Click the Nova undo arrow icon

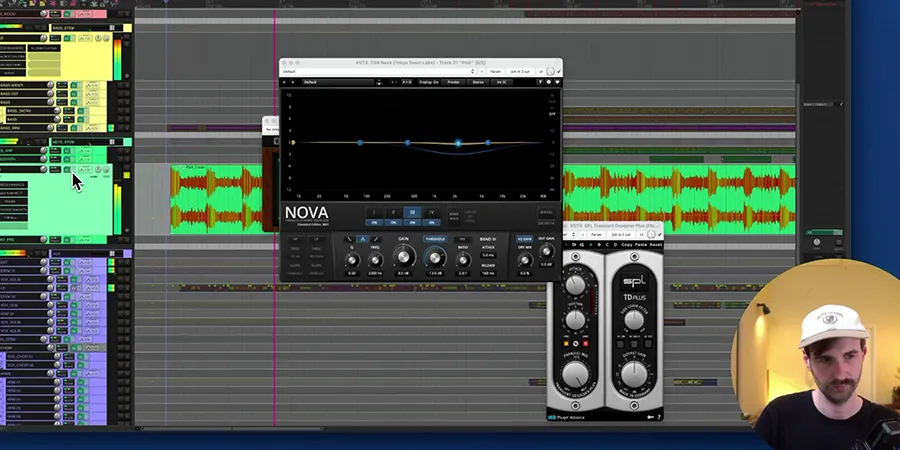click(284, 82)
